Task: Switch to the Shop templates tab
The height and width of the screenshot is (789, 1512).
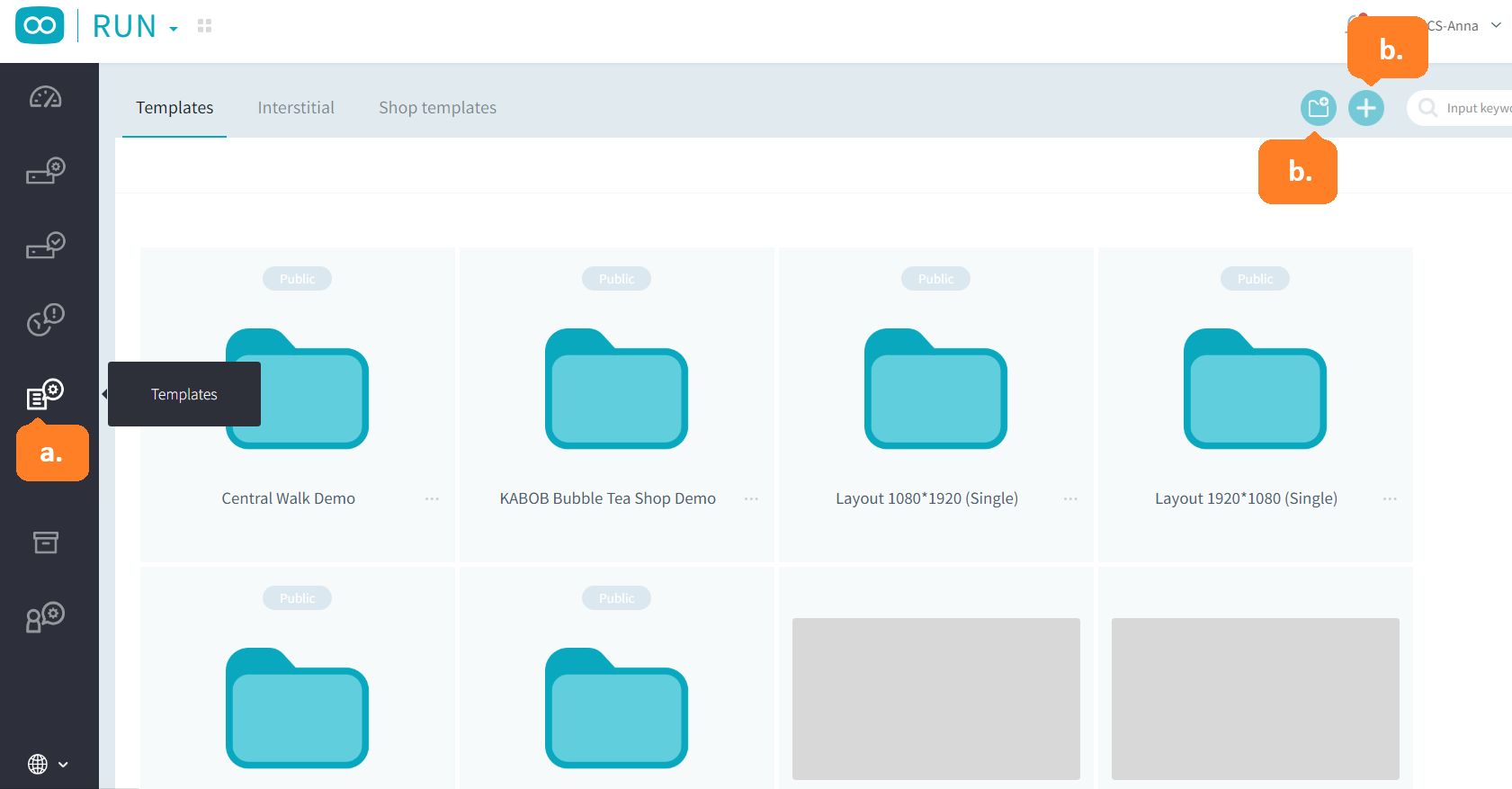Action: [x=437, y=108]
